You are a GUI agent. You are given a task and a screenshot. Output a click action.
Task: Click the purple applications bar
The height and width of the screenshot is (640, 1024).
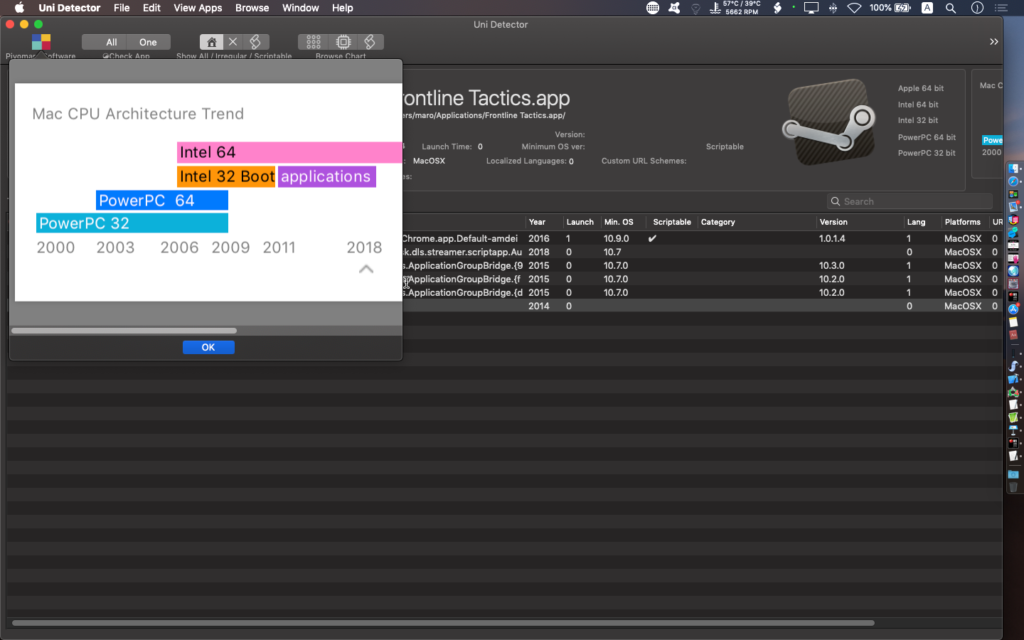click(327, 176)
